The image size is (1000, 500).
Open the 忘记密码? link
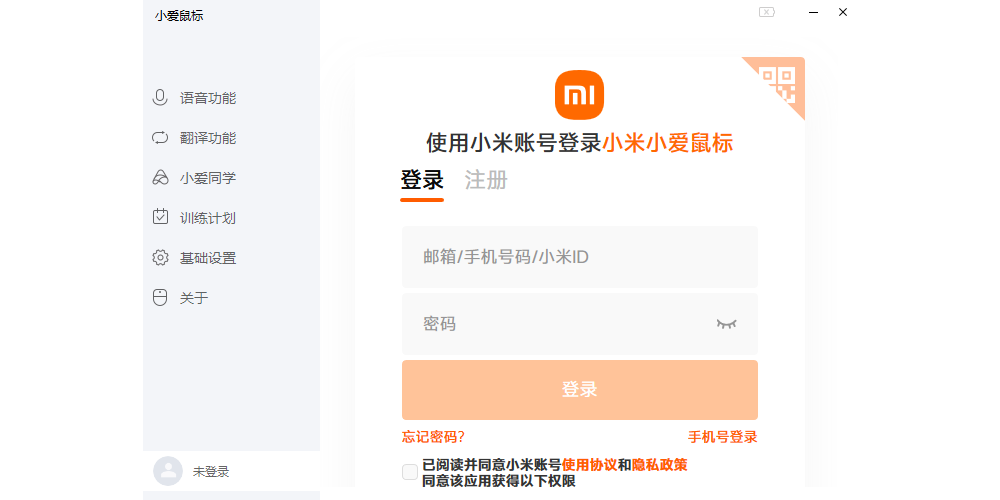[x=433, y=437]
